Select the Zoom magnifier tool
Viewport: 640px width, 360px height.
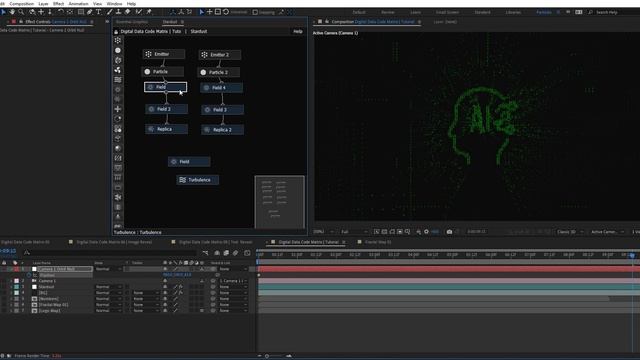pyautogui.click(x=21, y=12)
